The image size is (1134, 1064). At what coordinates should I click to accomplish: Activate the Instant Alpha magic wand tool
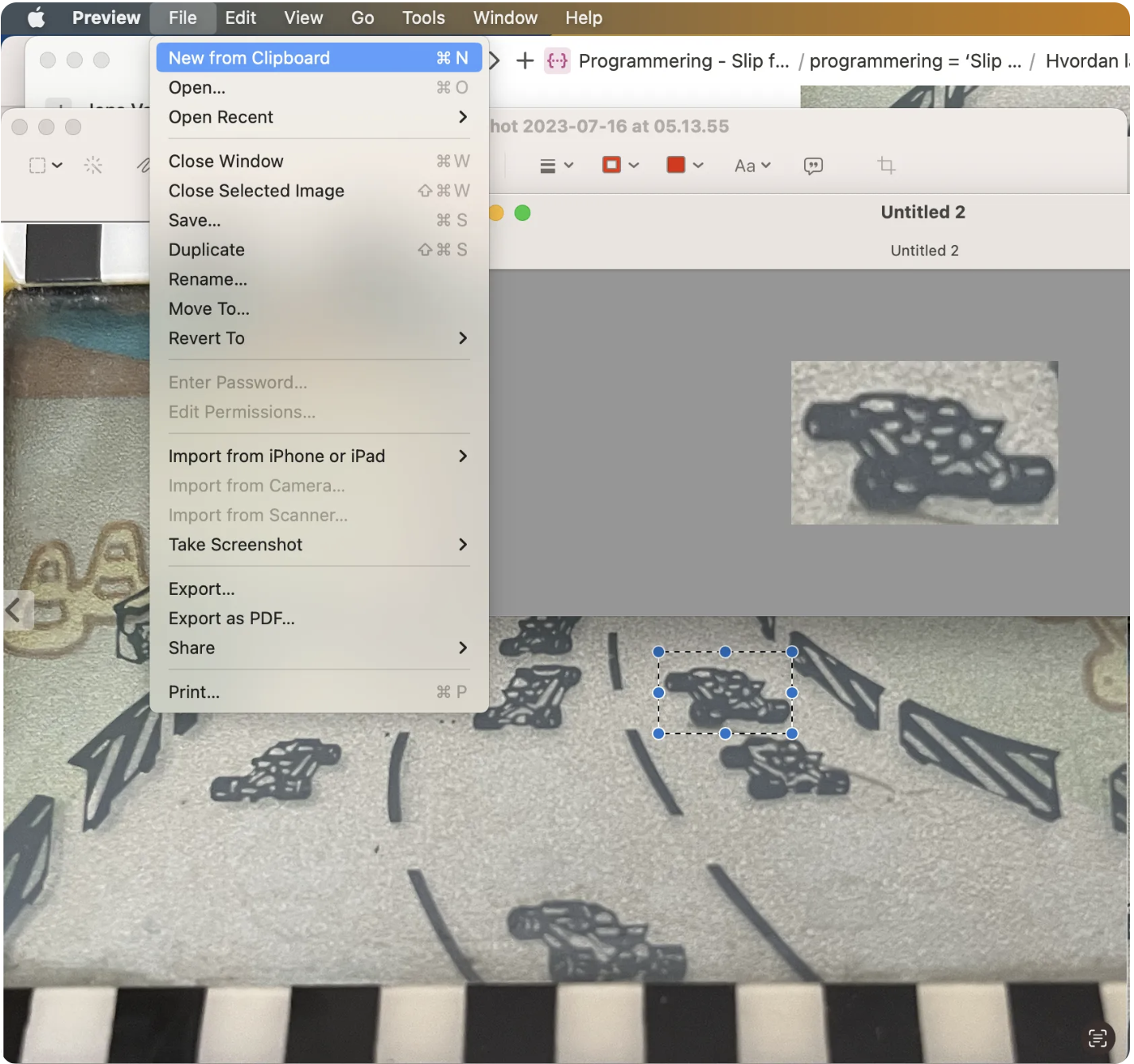(x=93, y=165)
